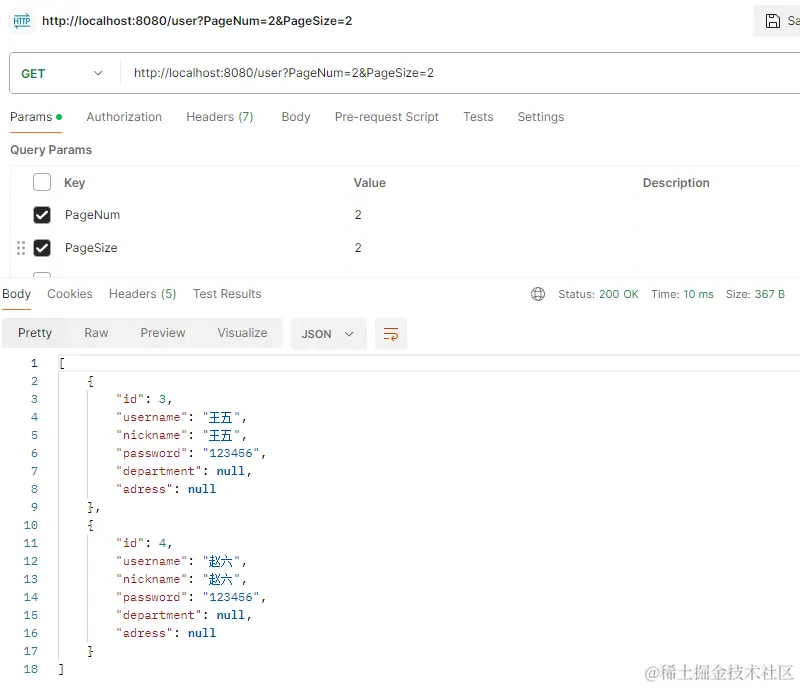This screenshot has height=688, width=800.
Task: Click the PageSize value cell showing 2
Action: 358,248
